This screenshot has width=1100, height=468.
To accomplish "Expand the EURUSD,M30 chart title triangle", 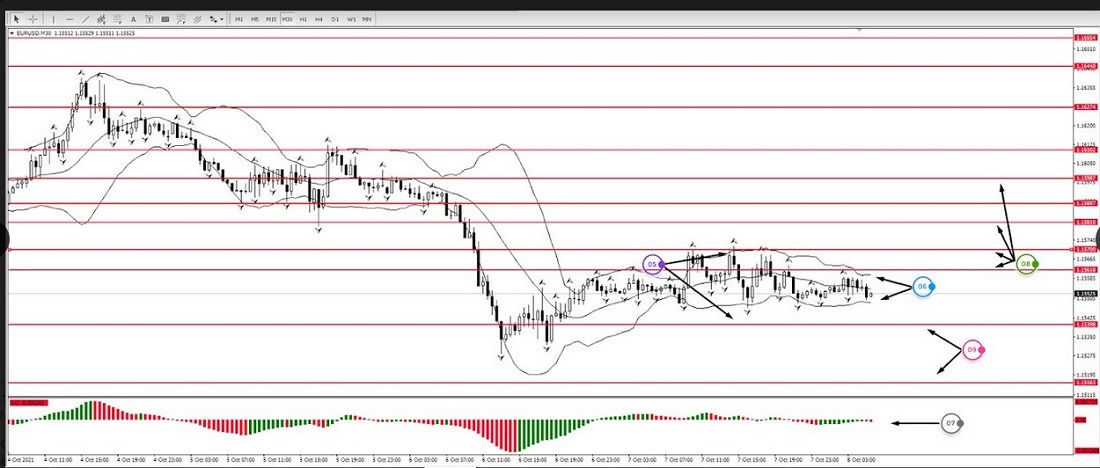I will click(12, 32).
